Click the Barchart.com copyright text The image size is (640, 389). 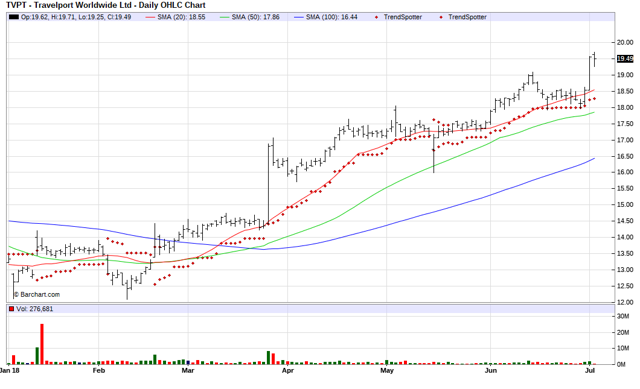tap(37, 294)
